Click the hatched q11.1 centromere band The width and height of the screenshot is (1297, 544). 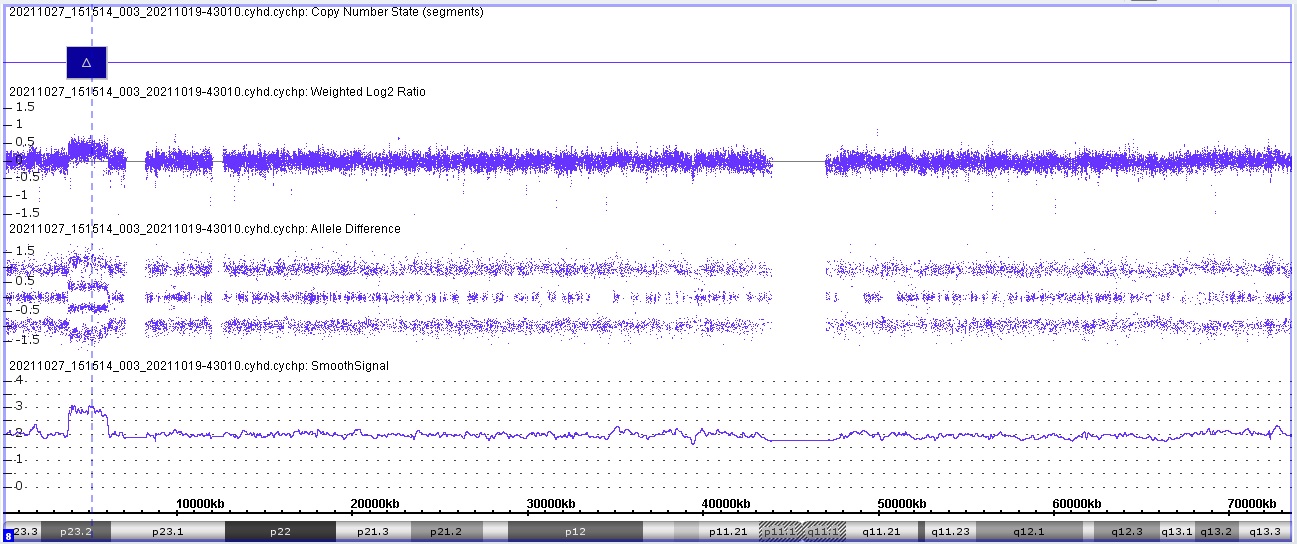[824, 532]
